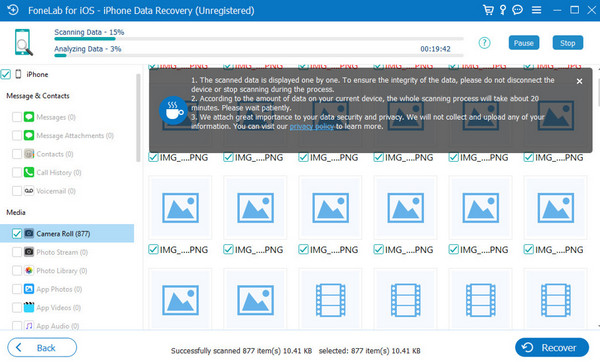Click the Photo Stream icon
This screenshot has width=600, height=362.
(x=29, y=252)
